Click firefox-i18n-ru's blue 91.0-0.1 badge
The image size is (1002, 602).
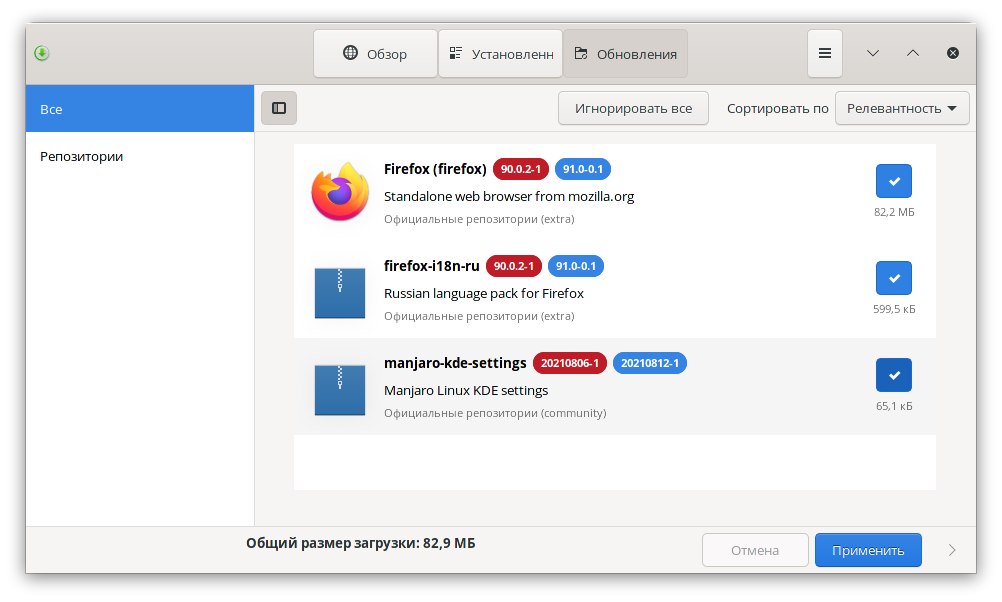coord(576,266)
